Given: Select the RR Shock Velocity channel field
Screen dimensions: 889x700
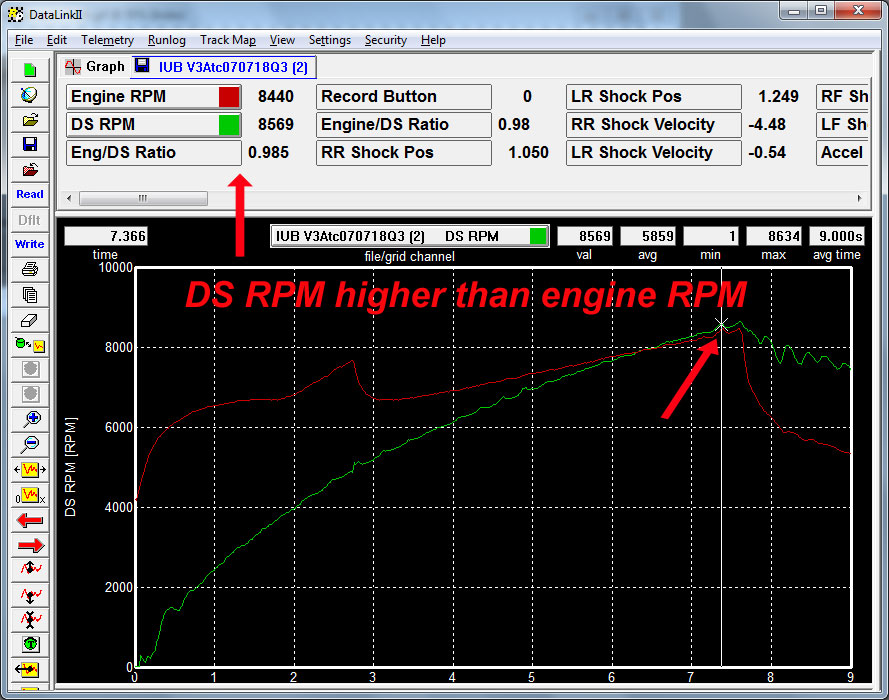Looking at the screenshot, I should (x=654, y=125).
